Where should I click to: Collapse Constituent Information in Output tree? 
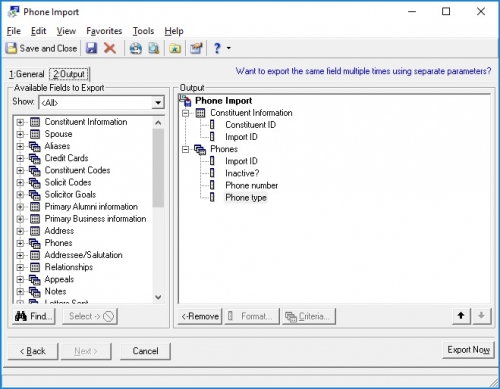tap(185, 113)
